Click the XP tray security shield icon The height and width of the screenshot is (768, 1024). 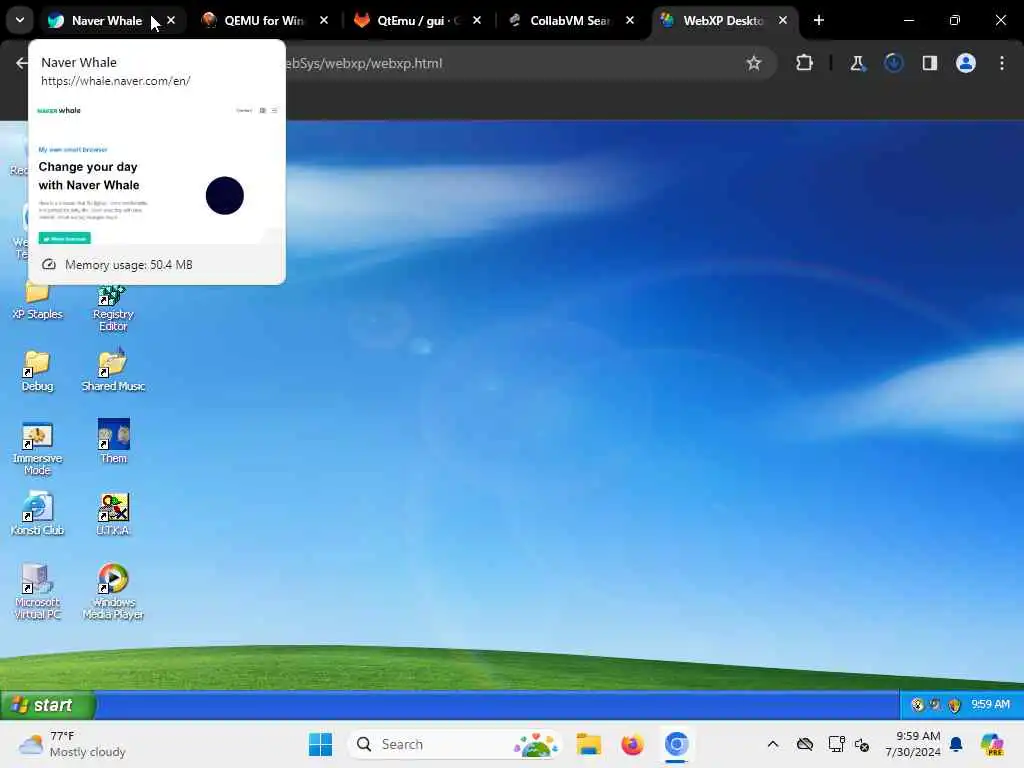955,705
